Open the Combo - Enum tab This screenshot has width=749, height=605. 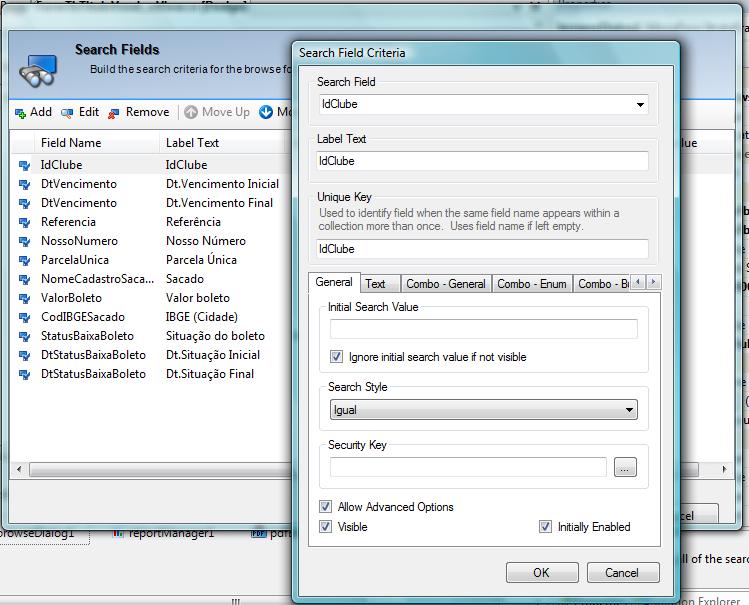(x=531, y=284)
